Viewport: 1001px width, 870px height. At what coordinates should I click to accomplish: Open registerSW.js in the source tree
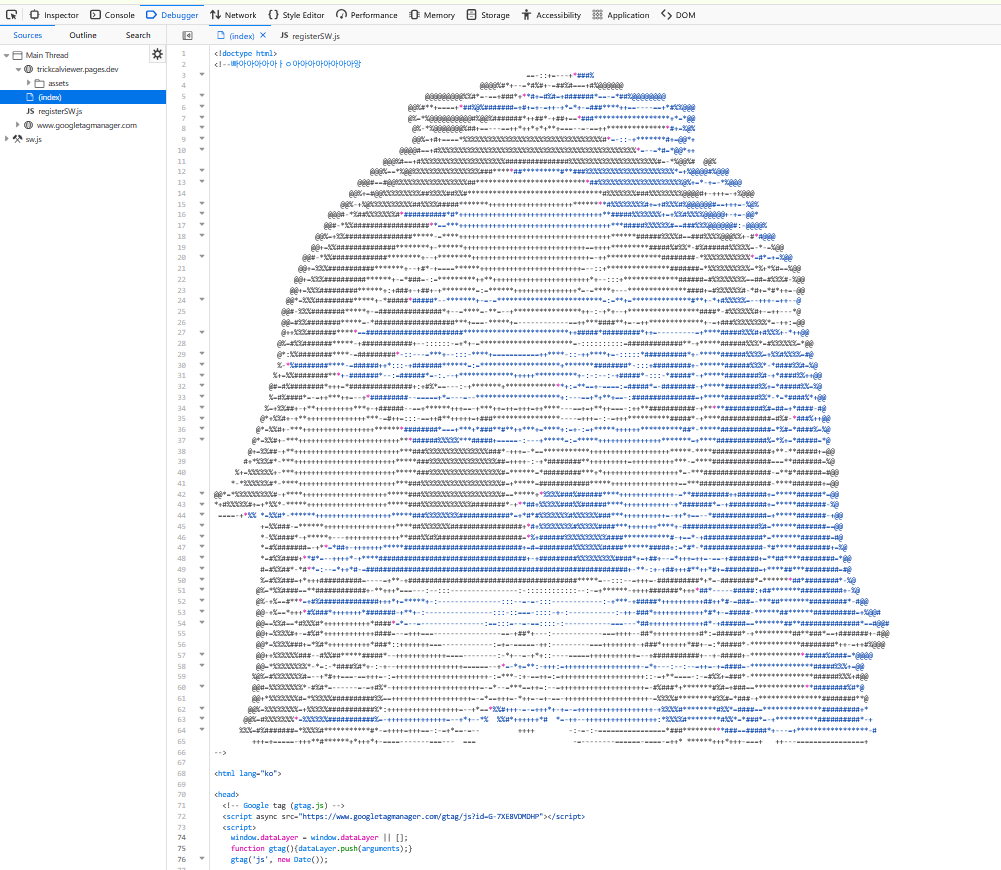[x=59, y=111]
